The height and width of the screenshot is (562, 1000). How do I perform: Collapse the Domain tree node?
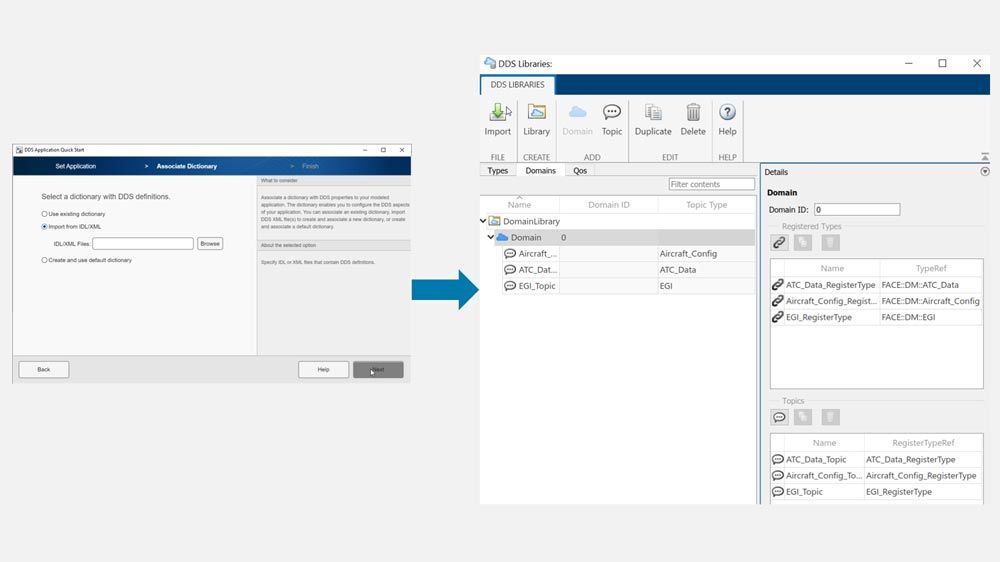click(x=490, y=237)
